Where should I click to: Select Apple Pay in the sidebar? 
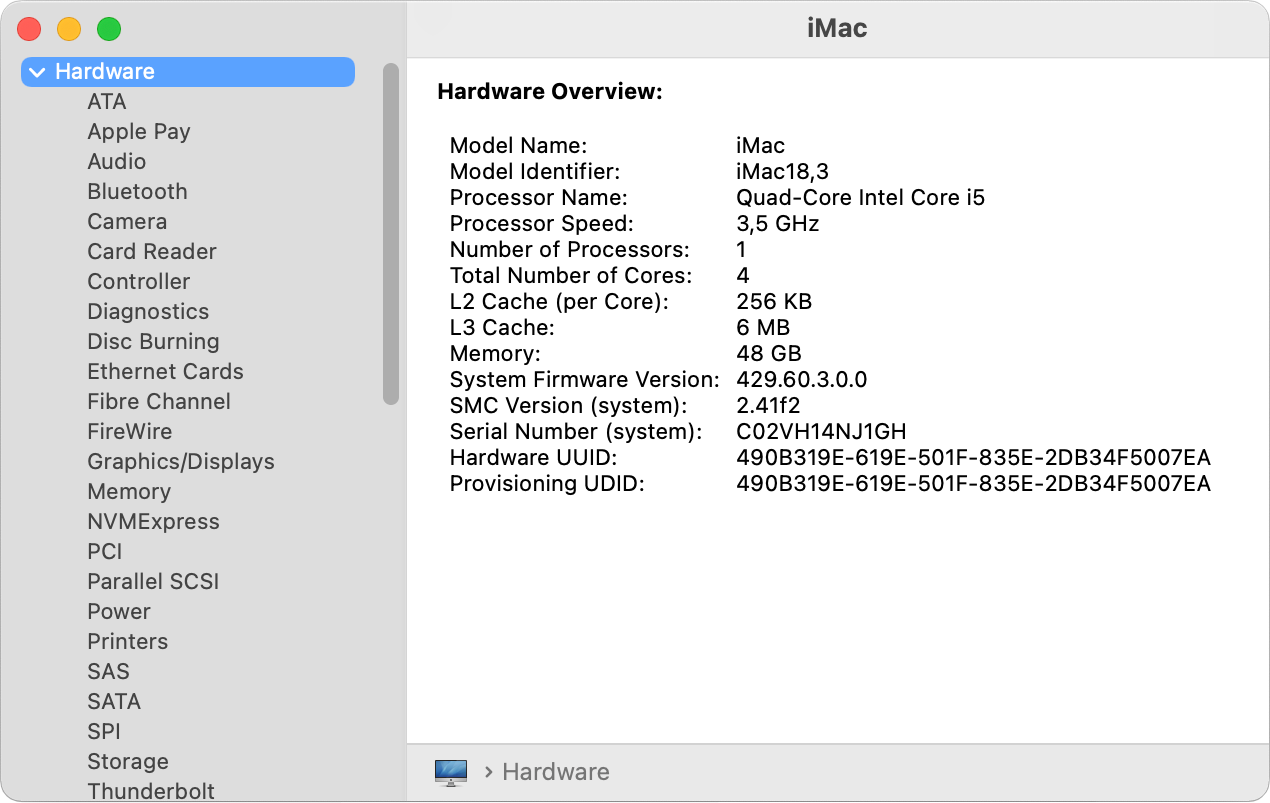tap(139, 132)
